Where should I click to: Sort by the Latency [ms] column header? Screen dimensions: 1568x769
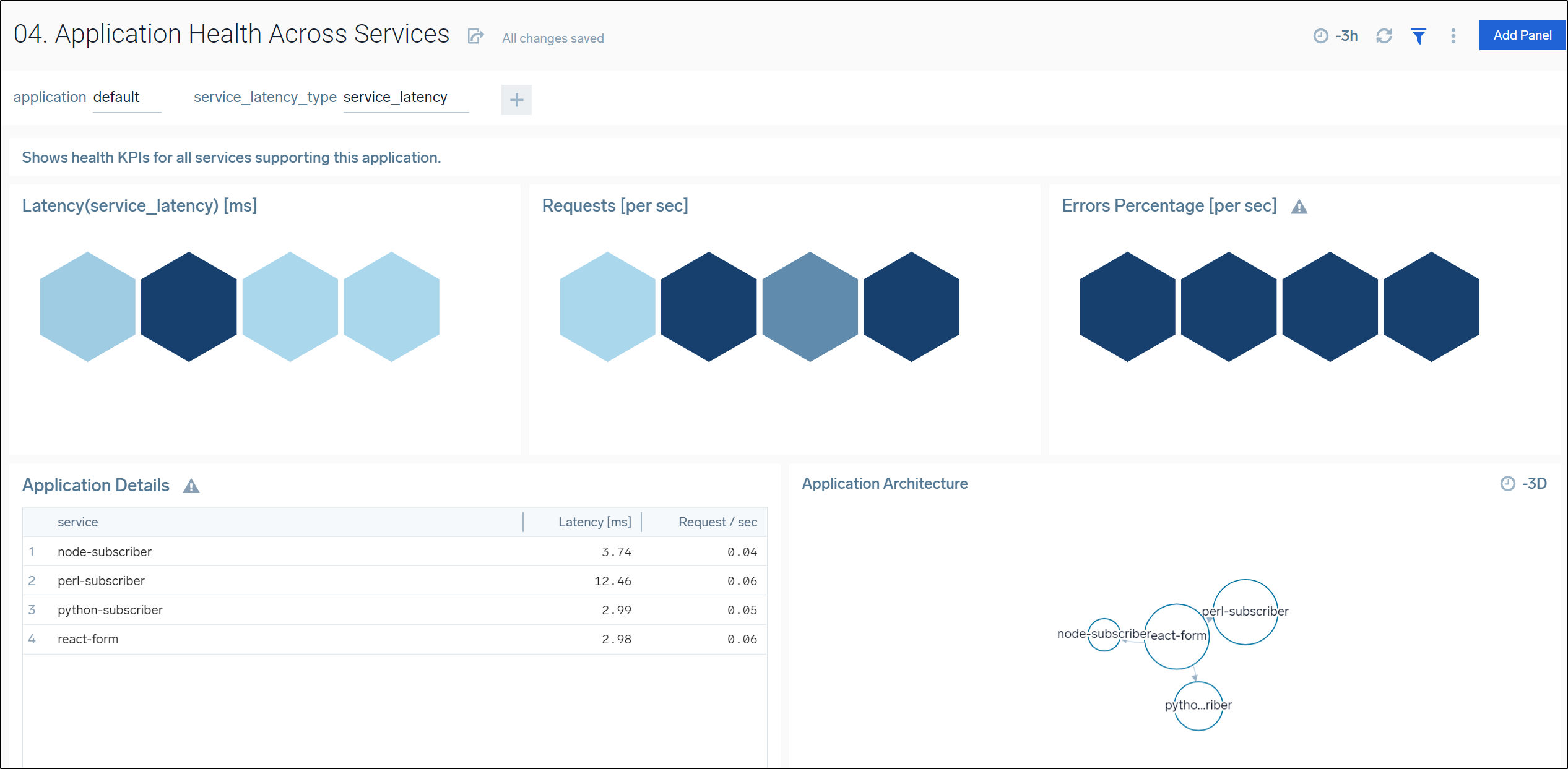594,522
